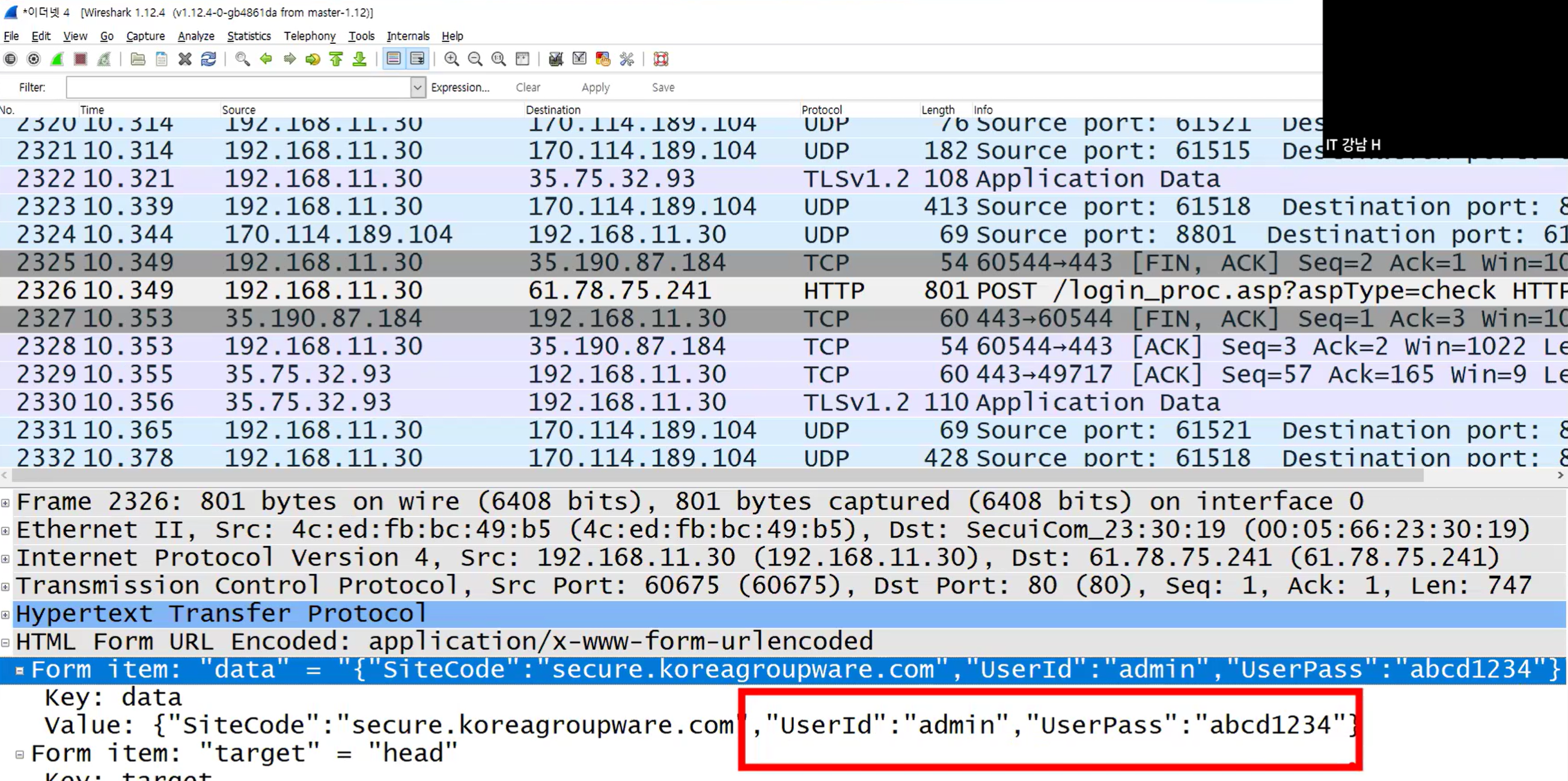This screenshot has width=1568, height=781.
Task: Reload the capture file with blue arrows icon
Action: point(208,59)
